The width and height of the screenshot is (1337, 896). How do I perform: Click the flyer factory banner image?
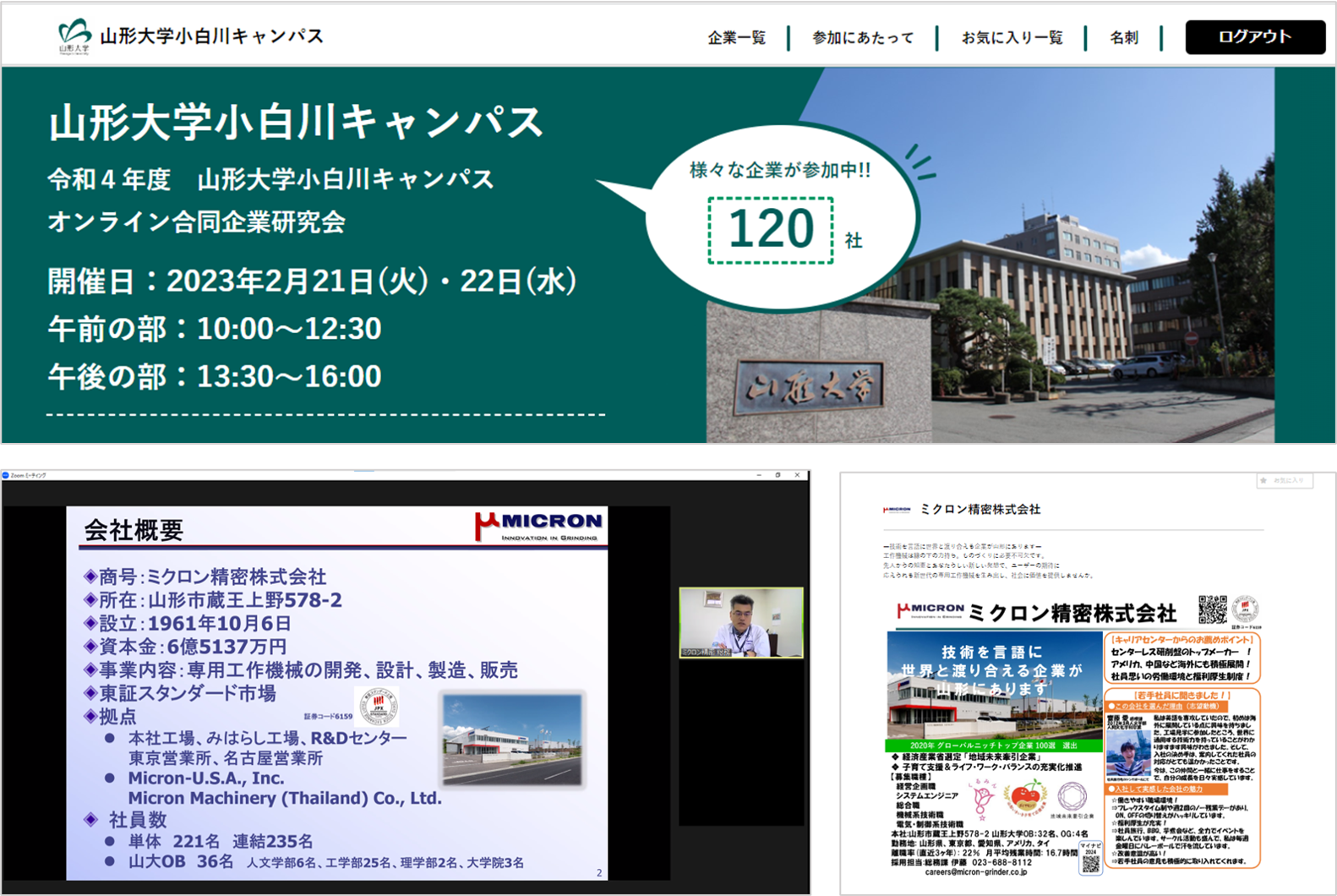click(995, 686)
